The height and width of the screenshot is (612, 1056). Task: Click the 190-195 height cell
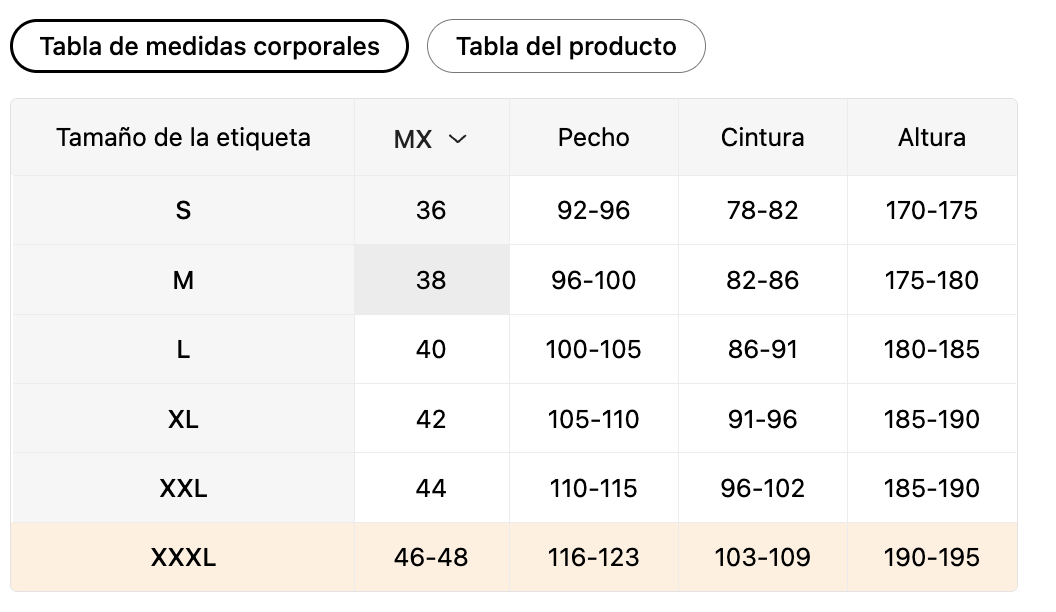tap(932, 557)
